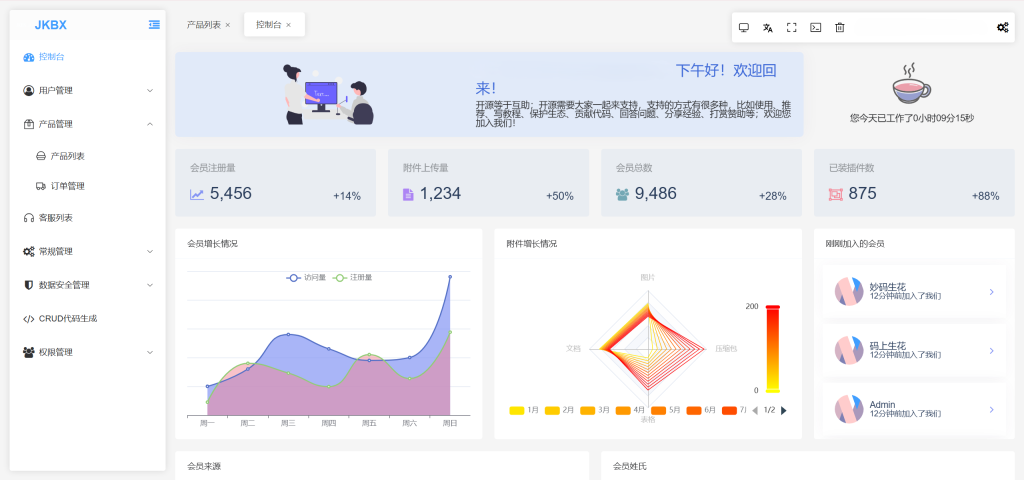Click the JKBX logo title
The width and height of the screenshot is (1024, 480).
[x=50, y=25]
